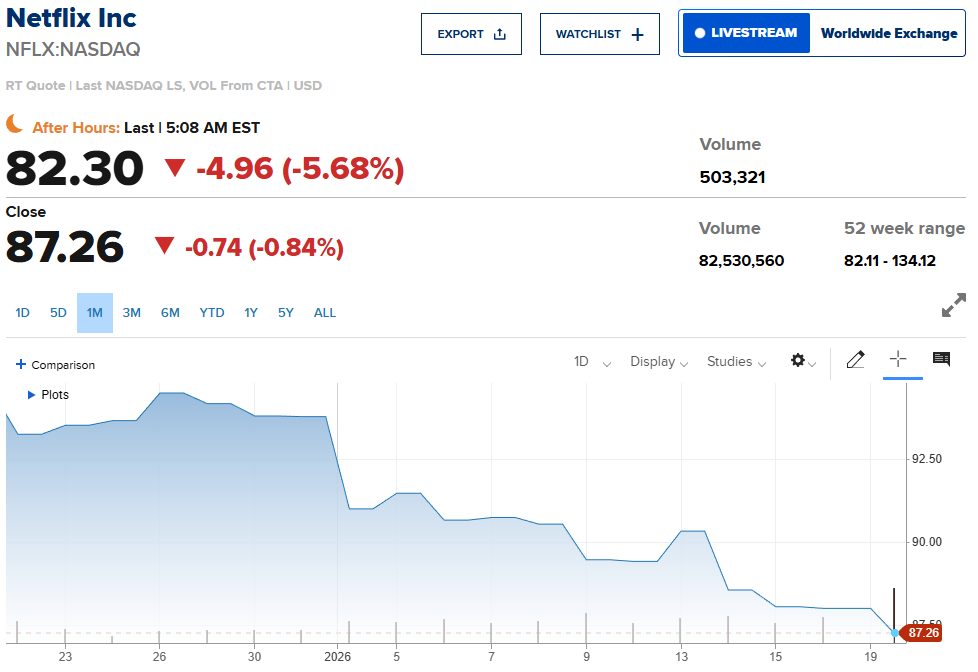Click the plus icon to add Comparison
Image resolution: width=978 pixels, height=672 pixels.
[x=21, y=365]
